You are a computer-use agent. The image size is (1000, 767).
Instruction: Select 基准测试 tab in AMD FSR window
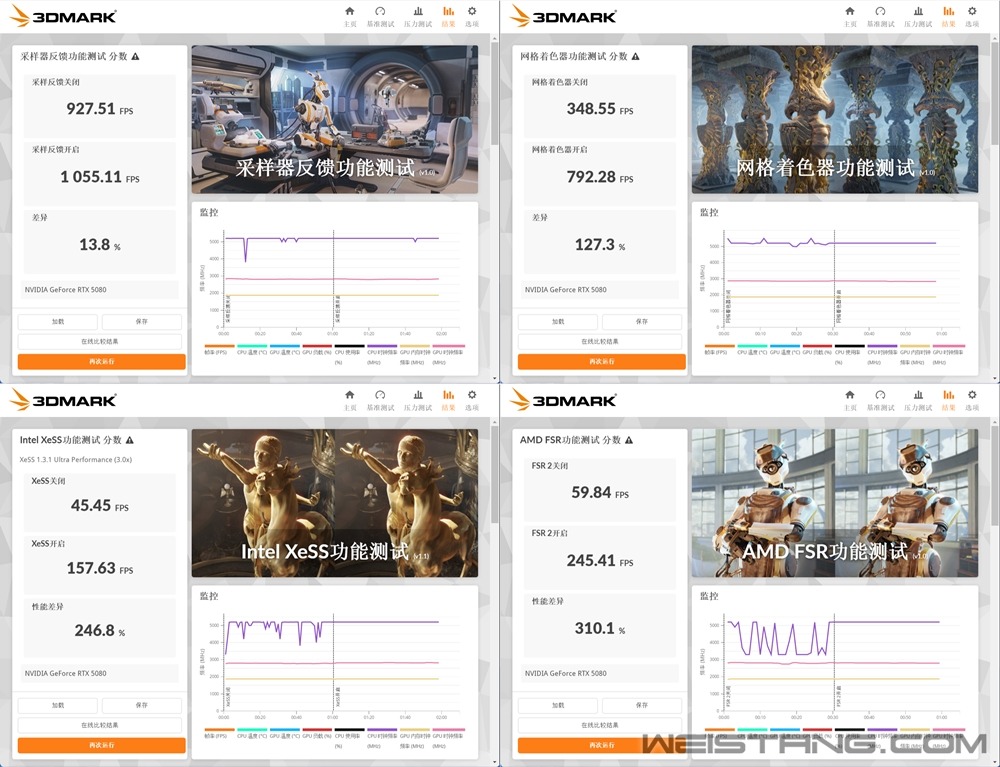point(880,400)
